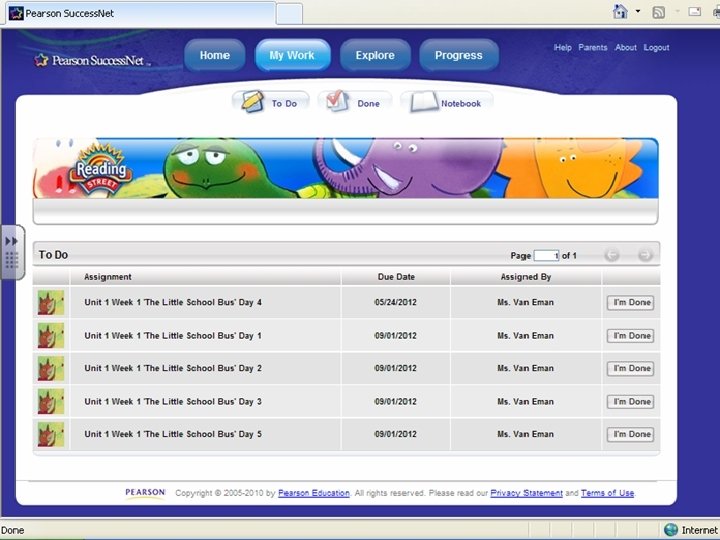Click the Due Date column header
This screenshot has width=720, height=540.
(396, 277)
